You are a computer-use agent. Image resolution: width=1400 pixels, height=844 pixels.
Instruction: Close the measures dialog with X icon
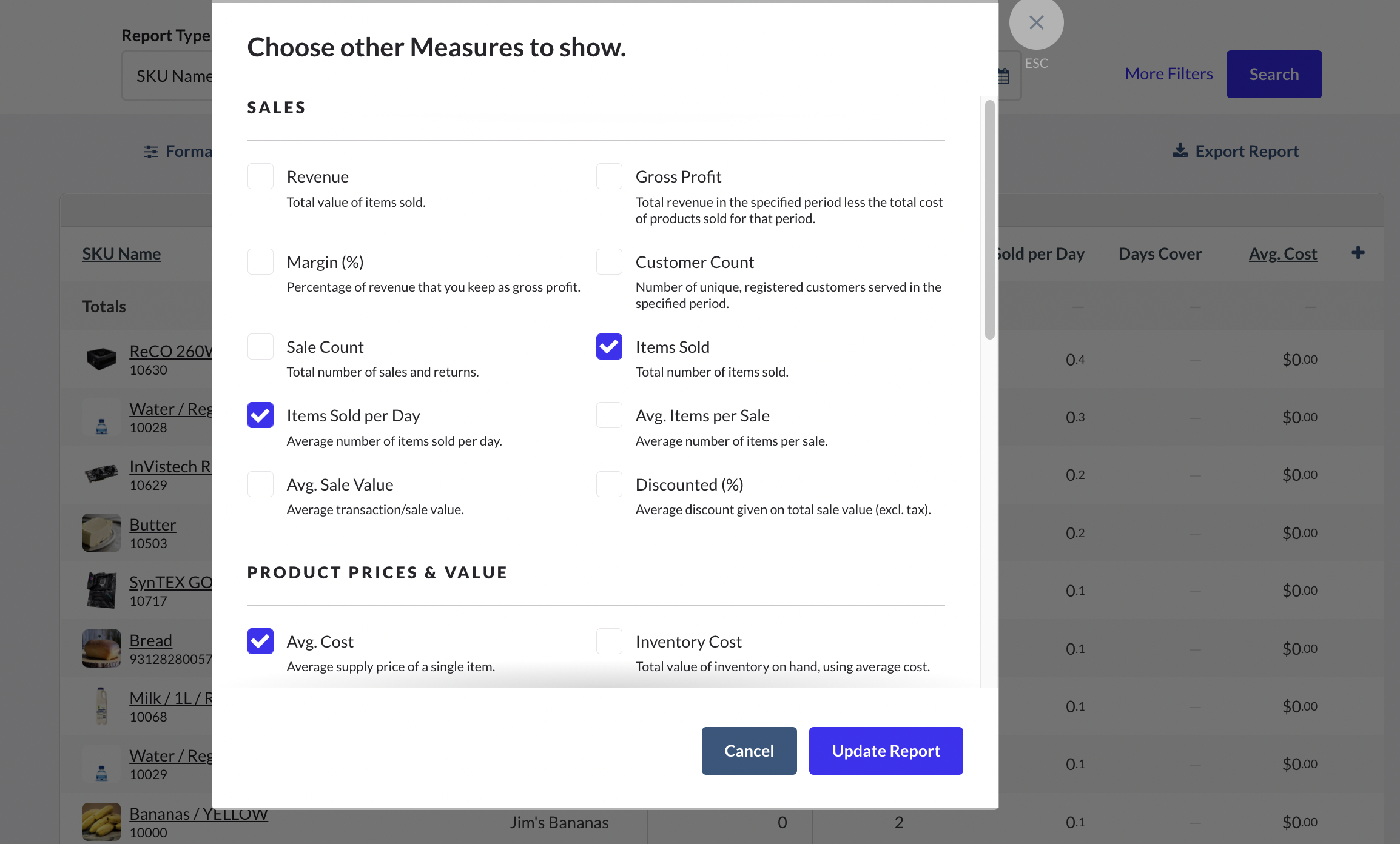pos(1036,23)
